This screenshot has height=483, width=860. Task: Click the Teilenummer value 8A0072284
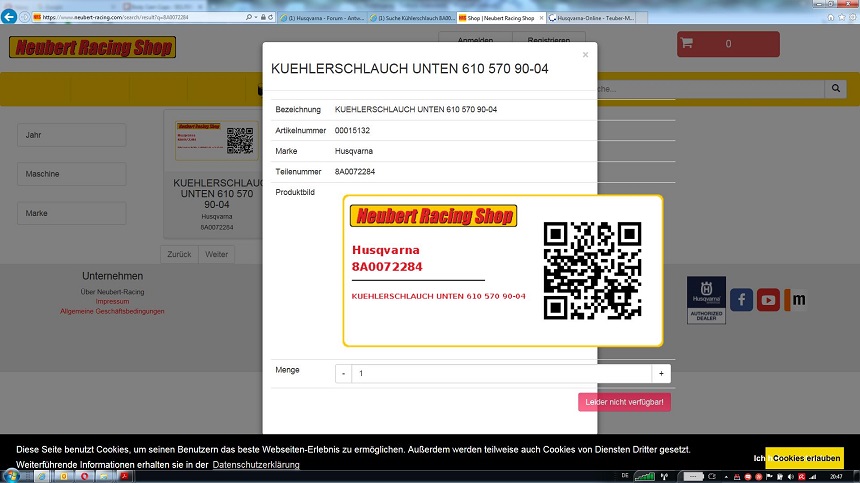pyautogui.click(x=355, y=172)
